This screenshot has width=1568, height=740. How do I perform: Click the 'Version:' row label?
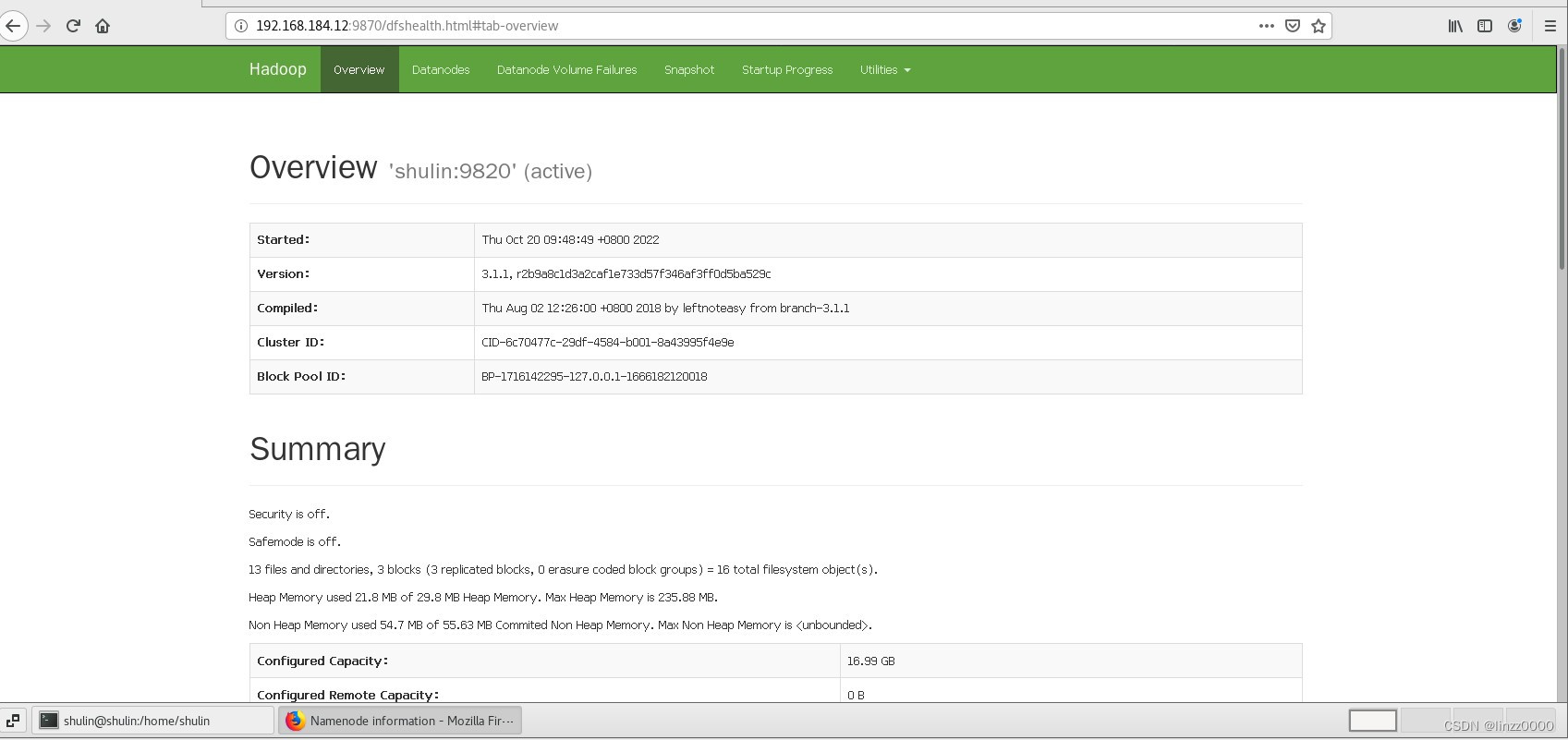click(284, 273)
